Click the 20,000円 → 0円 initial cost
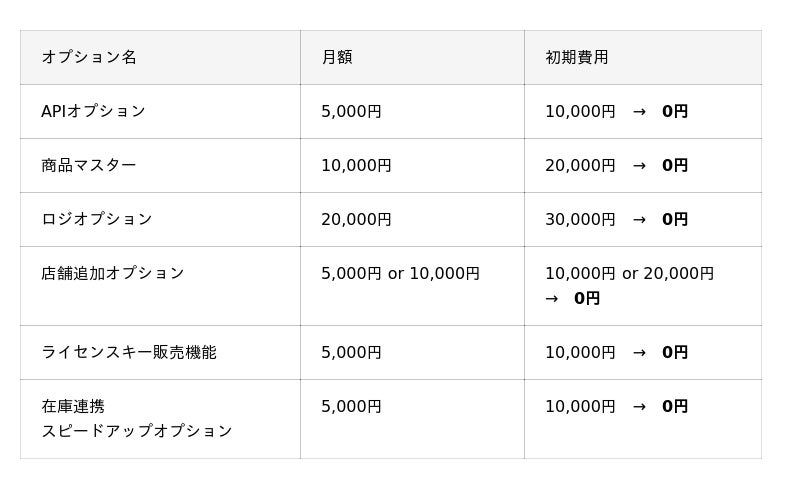This screenshot has height=489, width=800. pyautogui.click(x=616, y=165)
